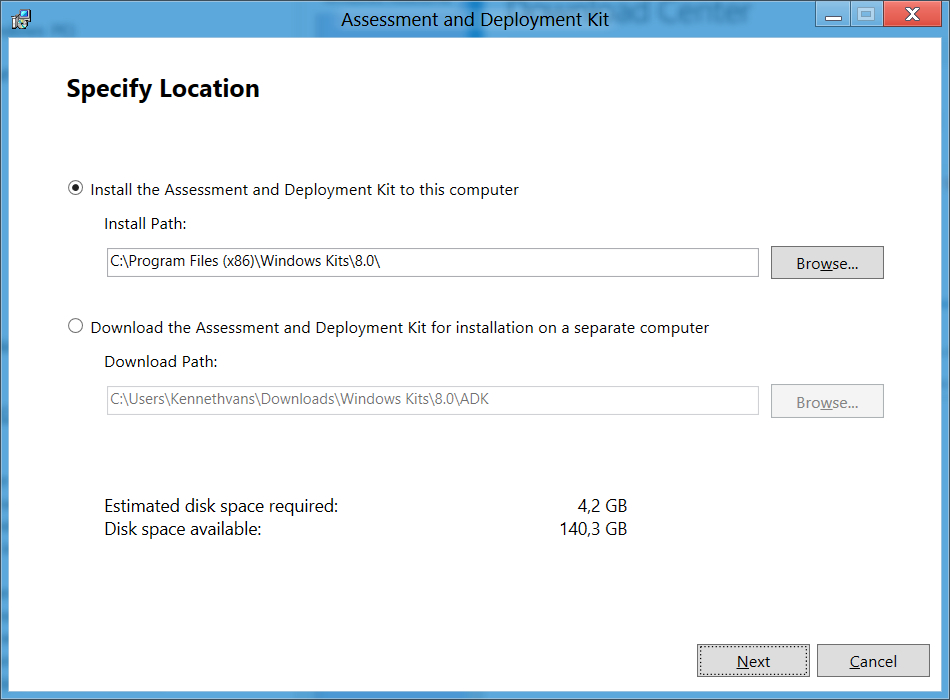Click the "Estimated disk space required:" label
Viewport: 950px width, 700px height.
[x=221, y=506]
